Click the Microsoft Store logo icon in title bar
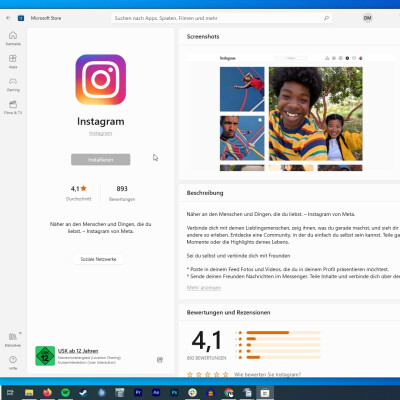400x400 pixels. click(21, 18)
